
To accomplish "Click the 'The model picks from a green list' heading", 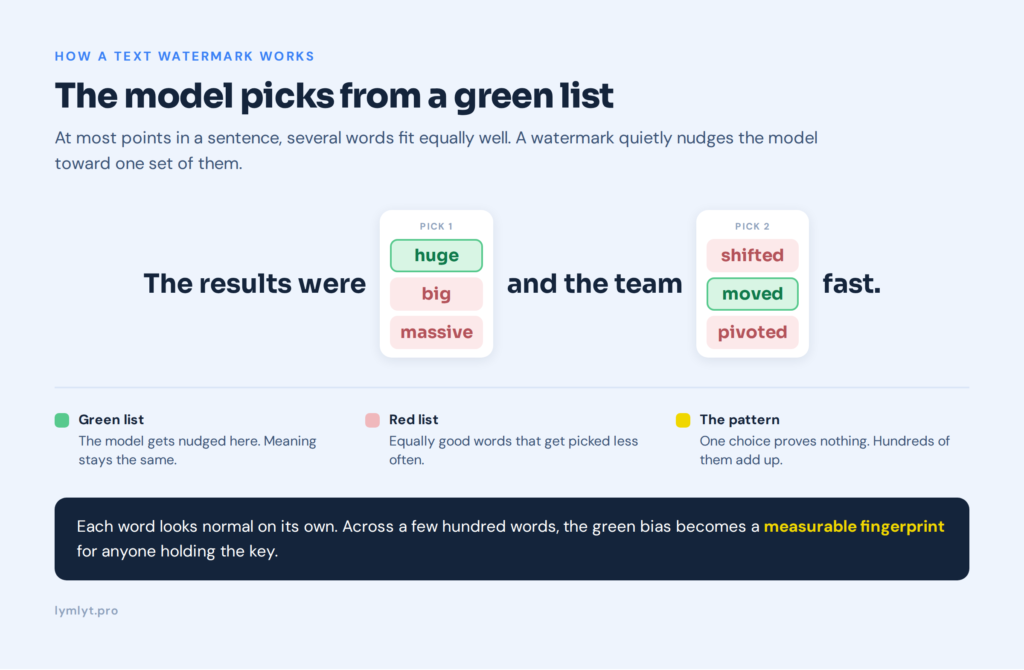I will click(x=334, y=96).
